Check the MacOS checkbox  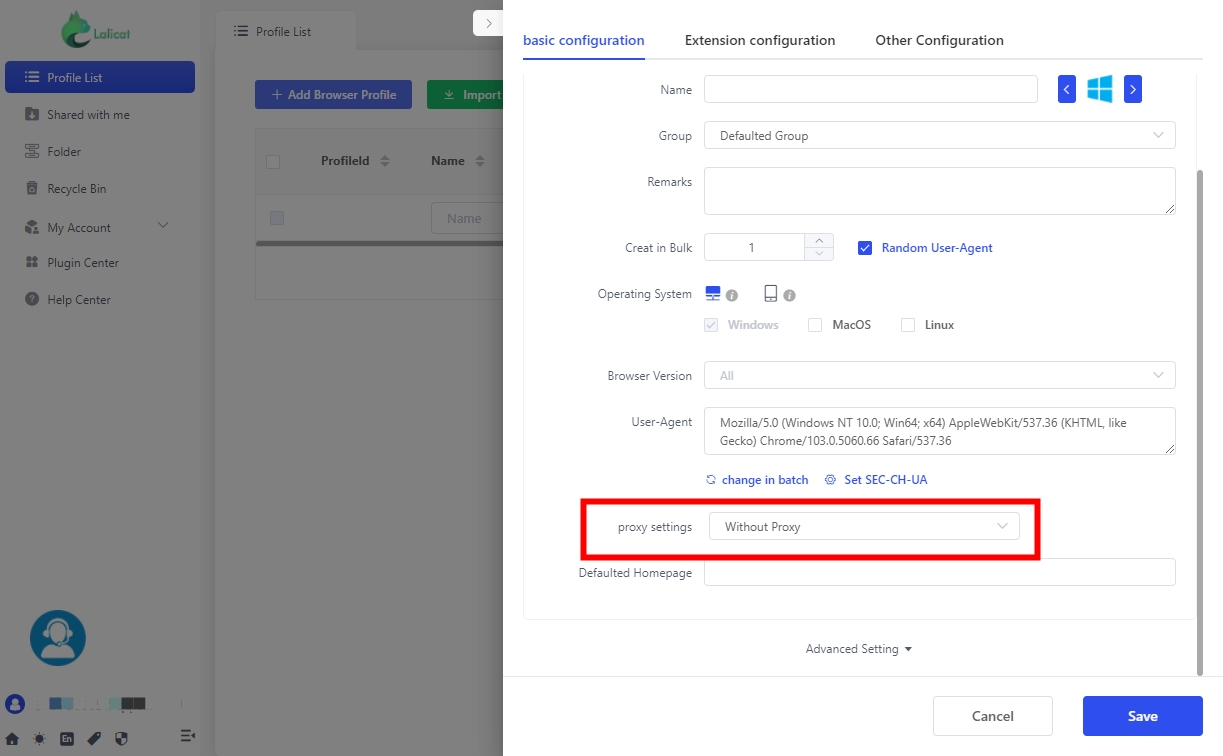point(815,325)
